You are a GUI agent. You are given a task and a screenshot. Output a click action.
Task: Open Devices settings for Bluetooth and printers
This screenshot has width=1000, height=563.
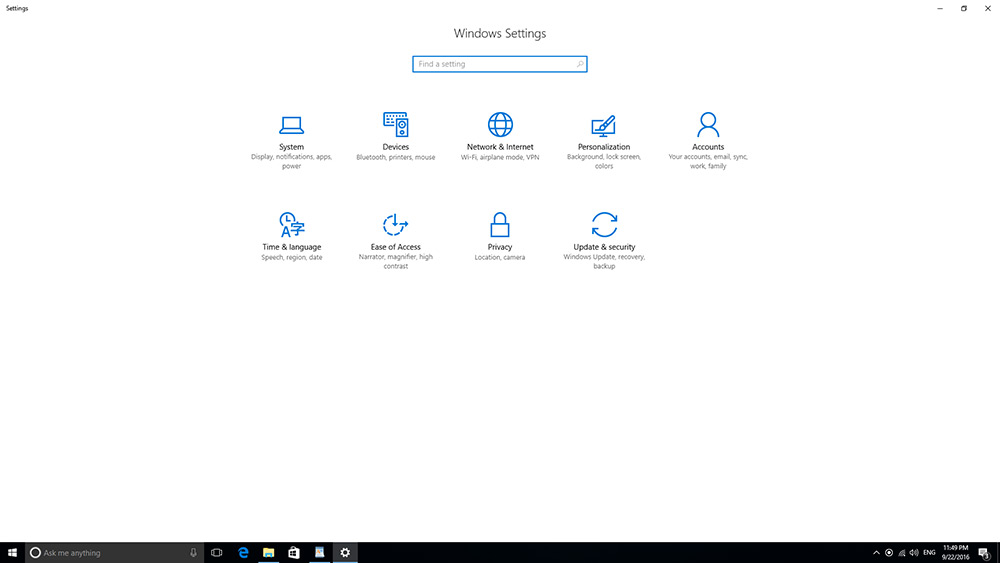click(x=395, y=126)
